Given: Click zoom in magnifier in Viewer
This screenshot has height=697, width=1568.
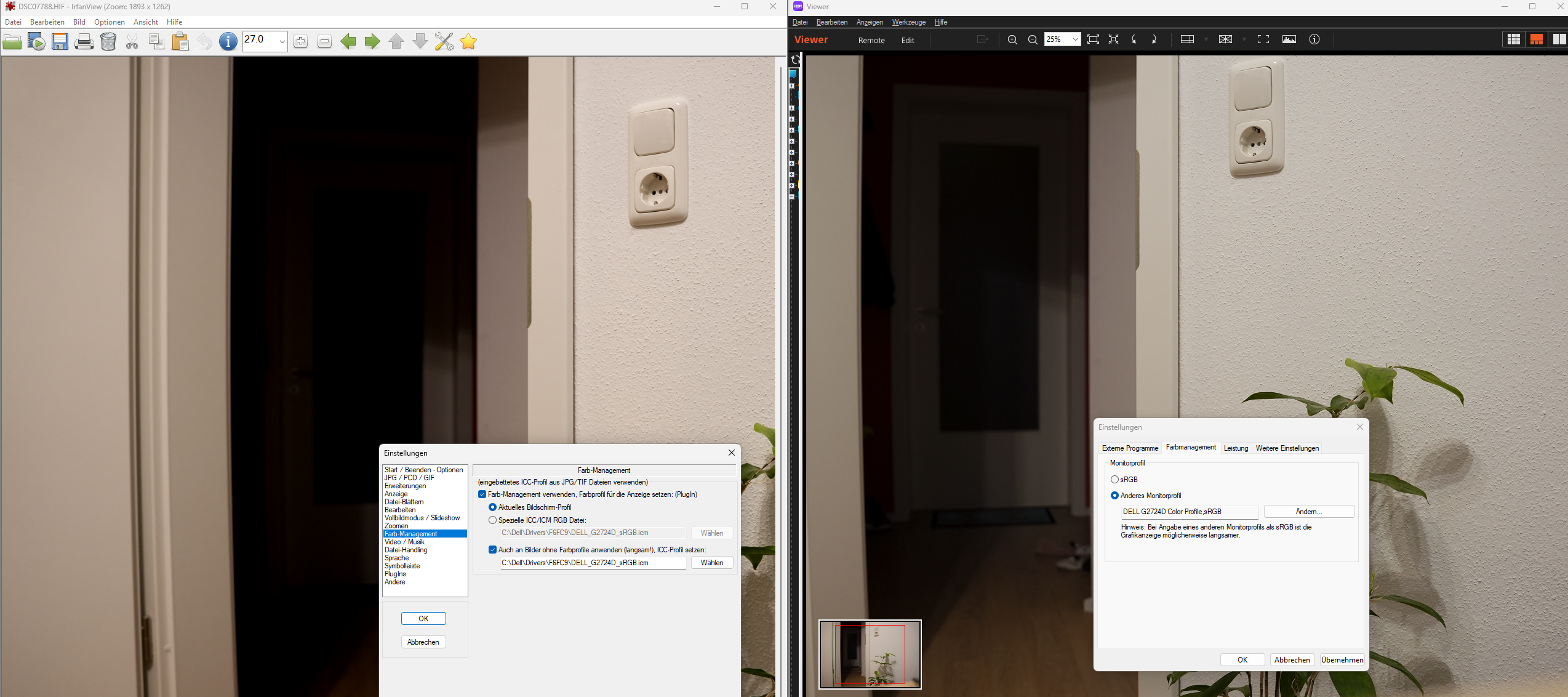Looking at the screenshot, I should pos(1012,39).
